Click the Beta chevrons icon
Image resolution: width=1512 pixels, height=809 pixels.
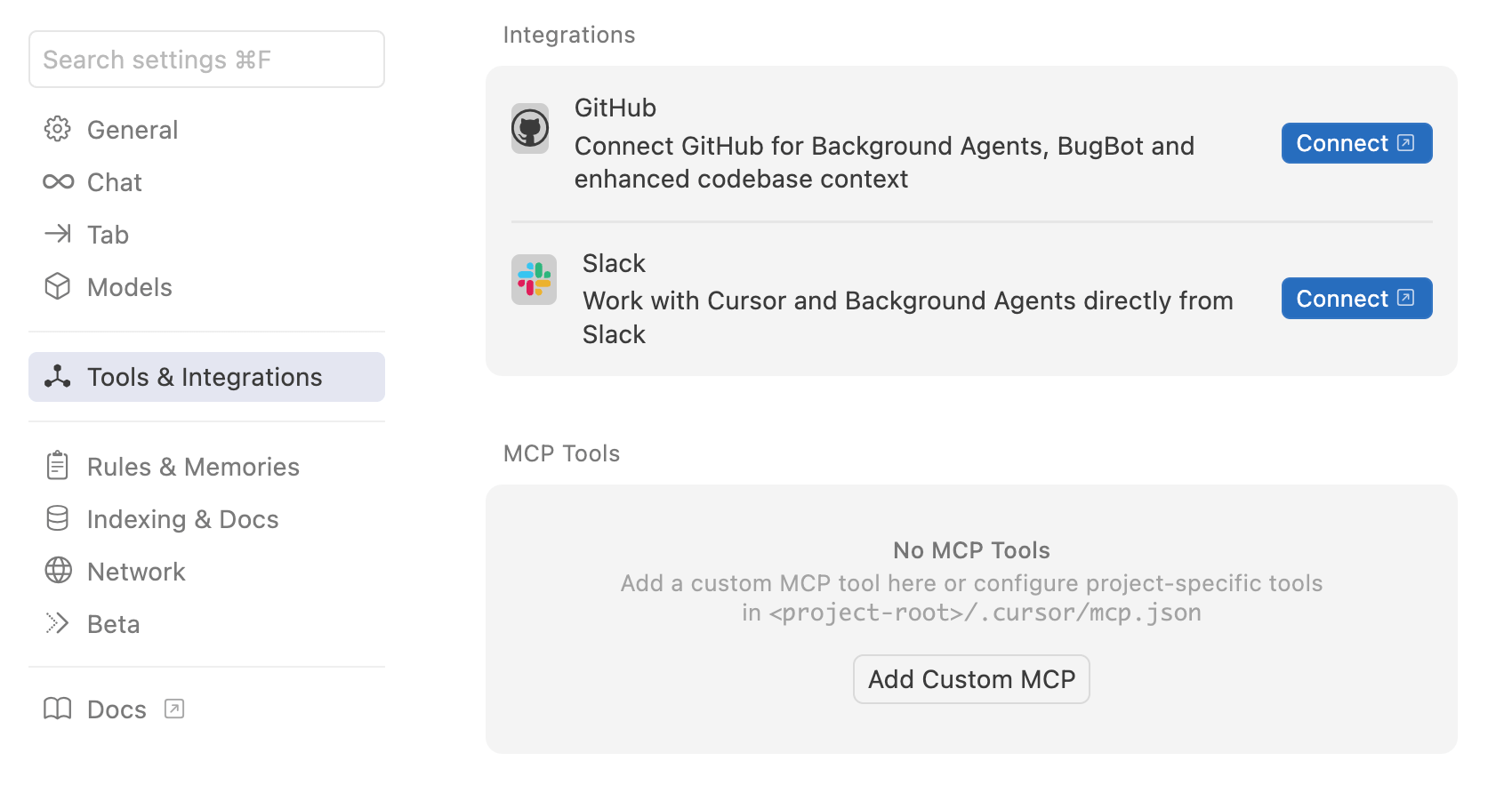click(x=58, y=623)
